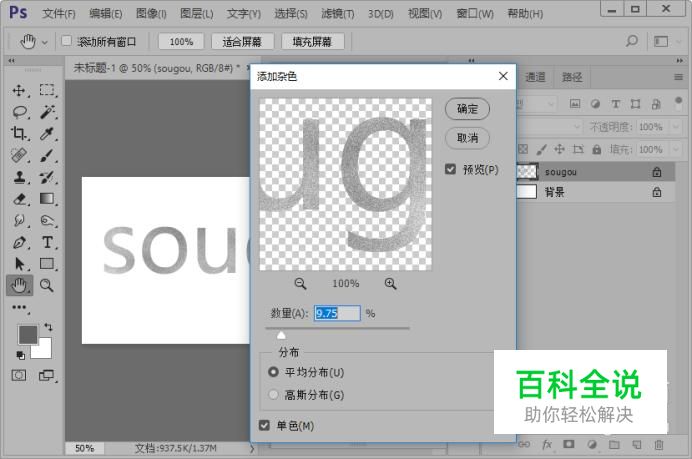This screenshot has height=459, width=692.
Task: Select the Rectangular Marquee tool
Action: click(x=46, y=90)
